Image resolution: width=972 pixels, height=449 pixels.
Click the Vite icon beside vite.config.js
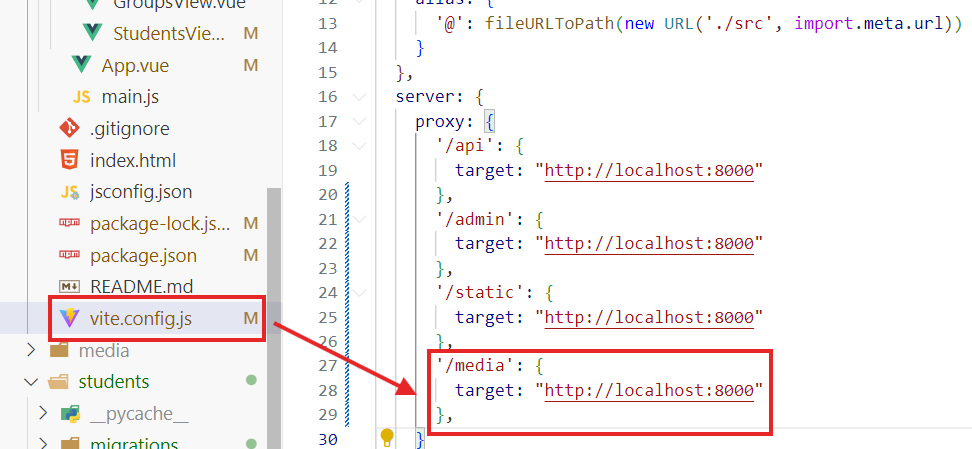coord(69,319)
